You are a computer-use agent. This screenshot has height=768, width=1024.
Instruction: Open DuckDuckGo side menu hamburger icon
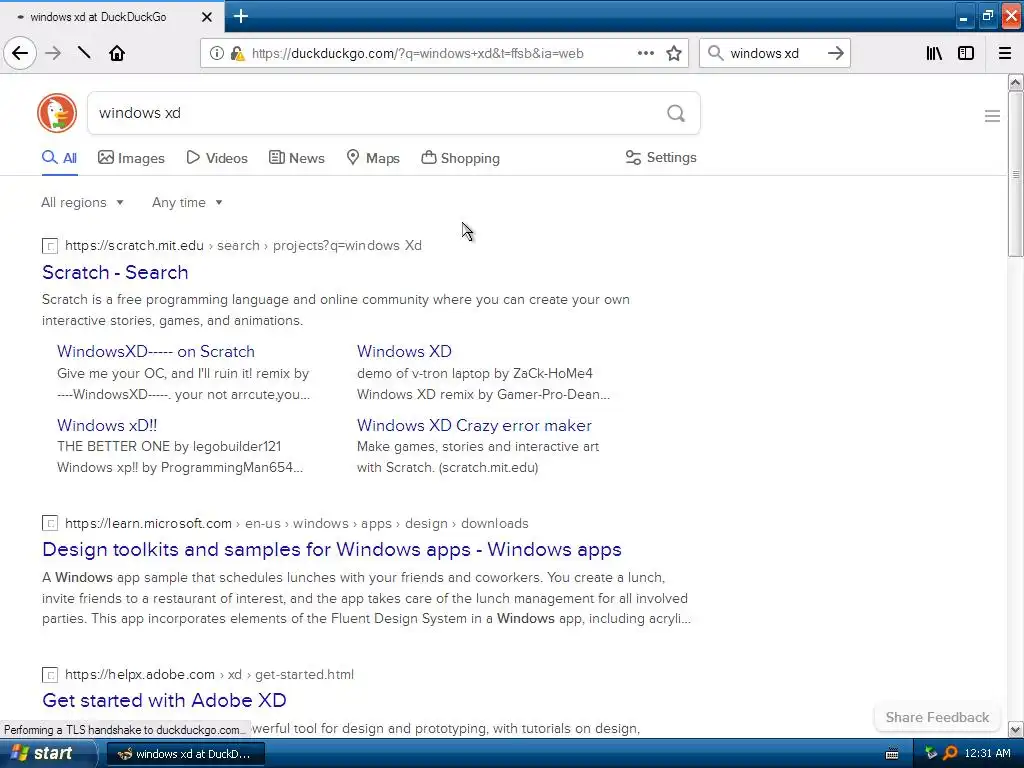992,116
